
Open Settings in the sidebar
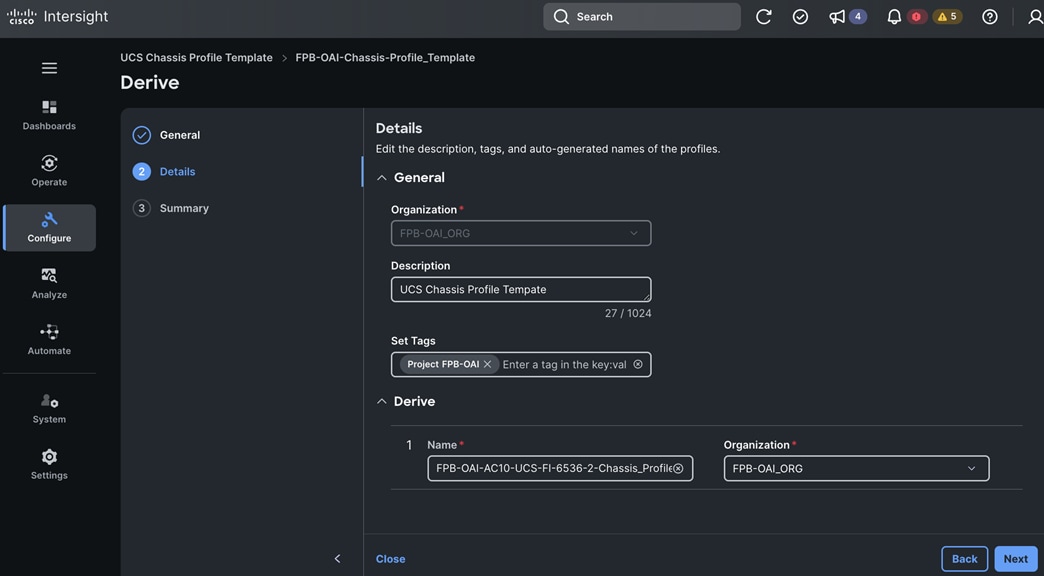click(x=49, y=464)
